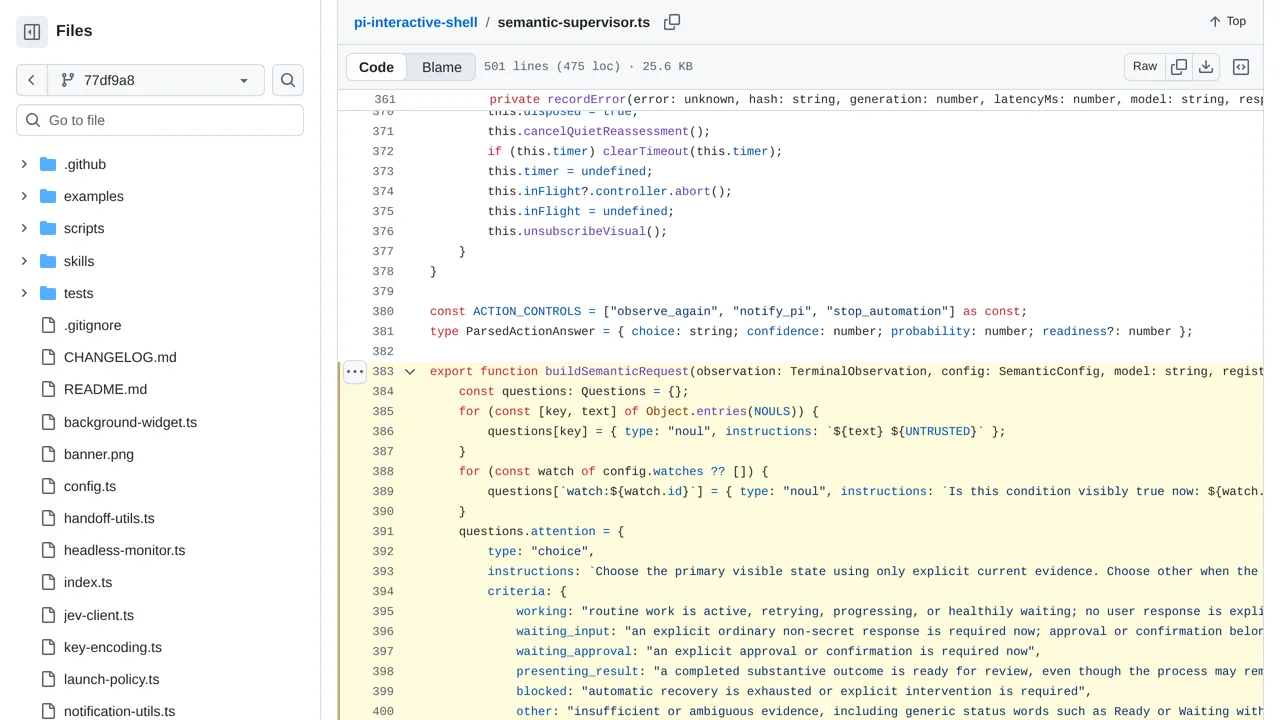Click ParsedActionAnswer type name

coord(530,331)
